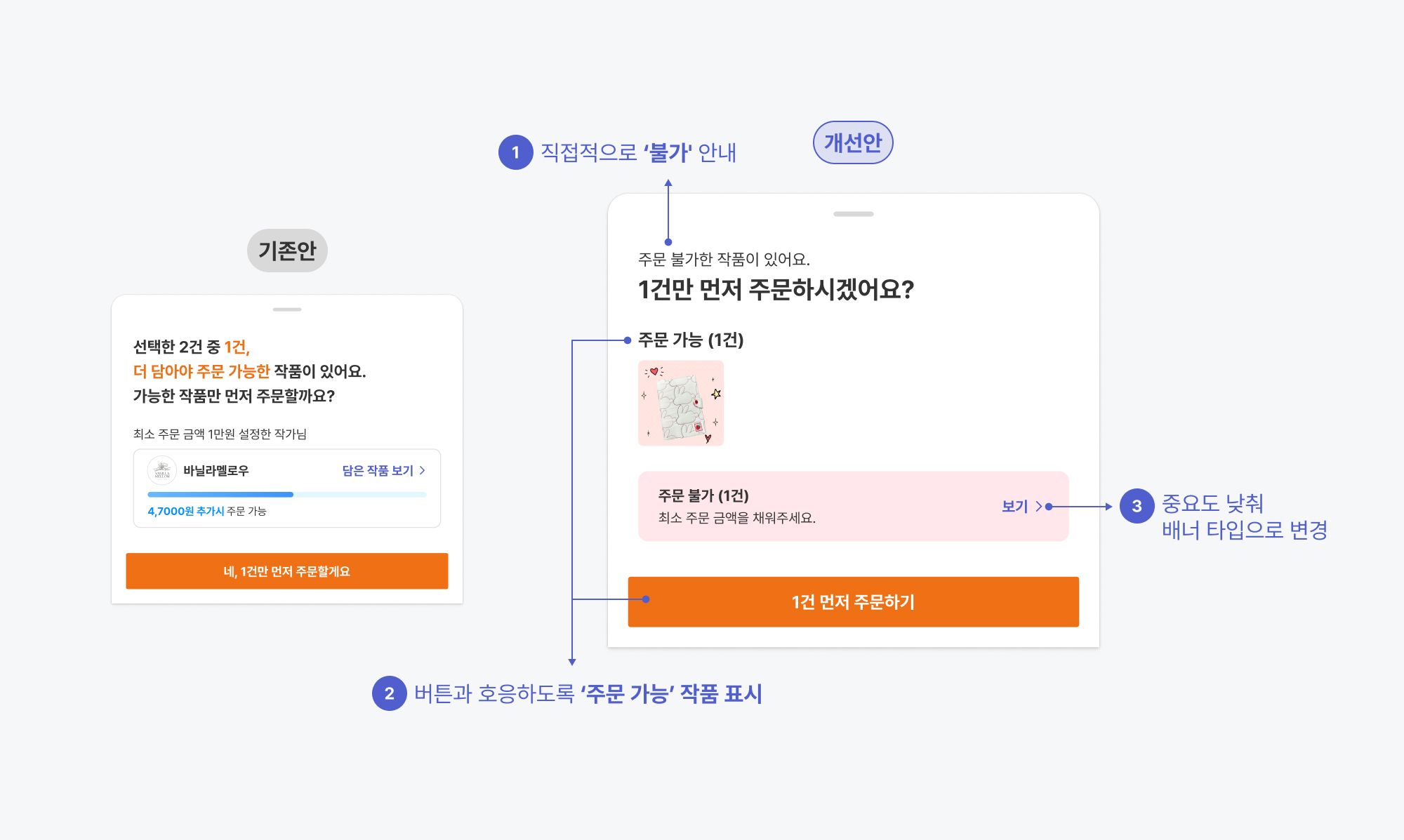This screenshot has width=1404, height=840.
Task: Select the 기존안 label pill
Action: pos(287,251)
